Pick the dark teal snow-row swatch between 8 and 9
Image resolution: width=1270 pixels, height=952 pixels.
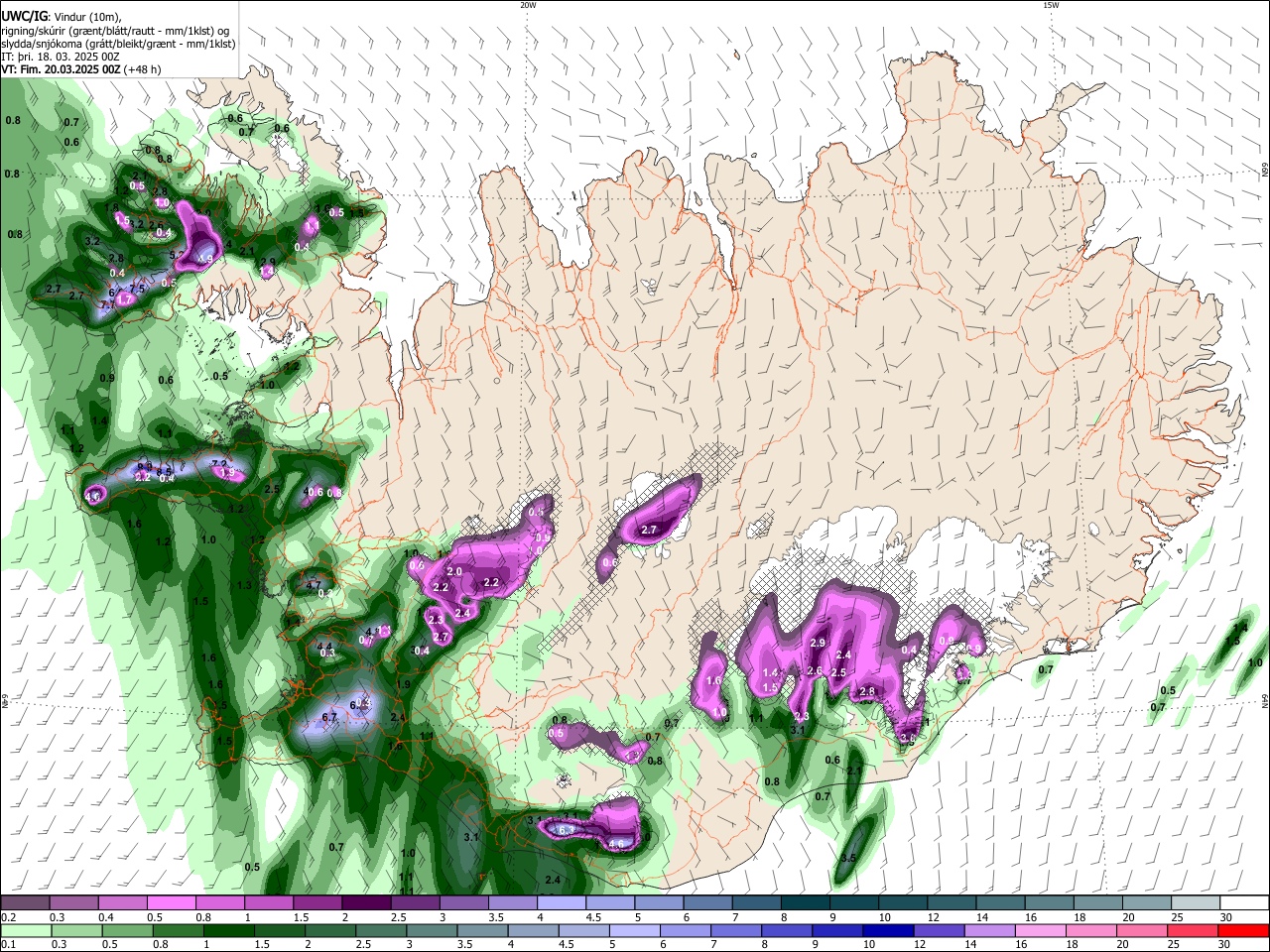[x=806, y=902]
